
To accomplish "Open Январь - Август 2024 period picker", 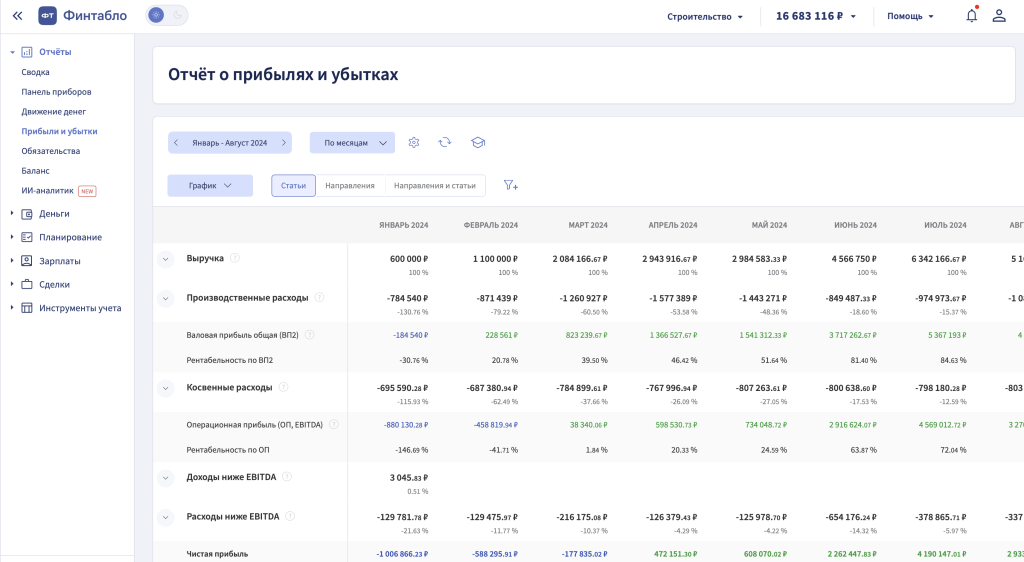I will pyautogui.click(x=229, y=143).
